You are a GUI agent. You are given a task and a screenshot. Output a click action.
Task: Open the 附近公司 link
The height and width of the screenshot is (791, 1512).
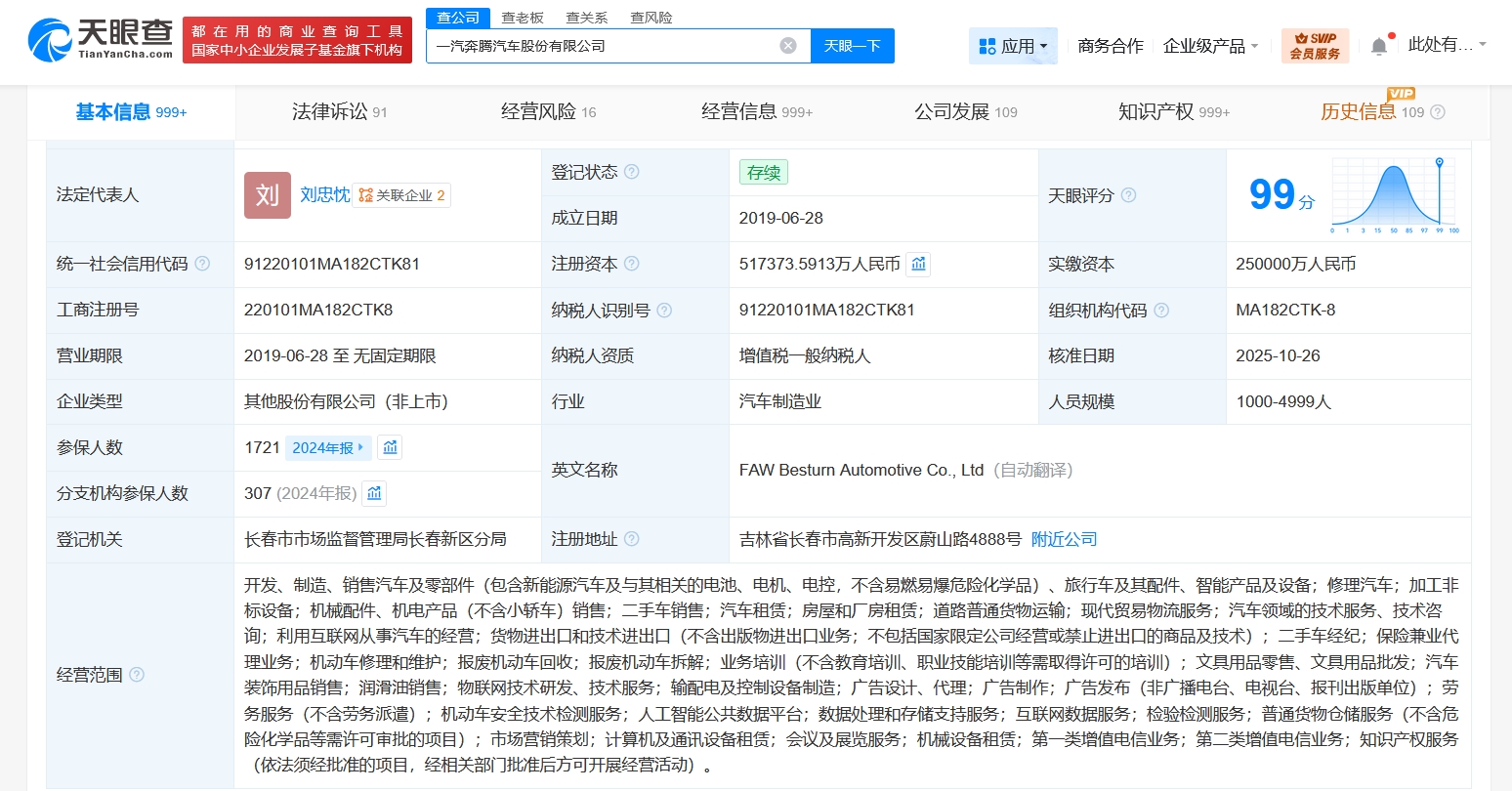coord(1063,539)
